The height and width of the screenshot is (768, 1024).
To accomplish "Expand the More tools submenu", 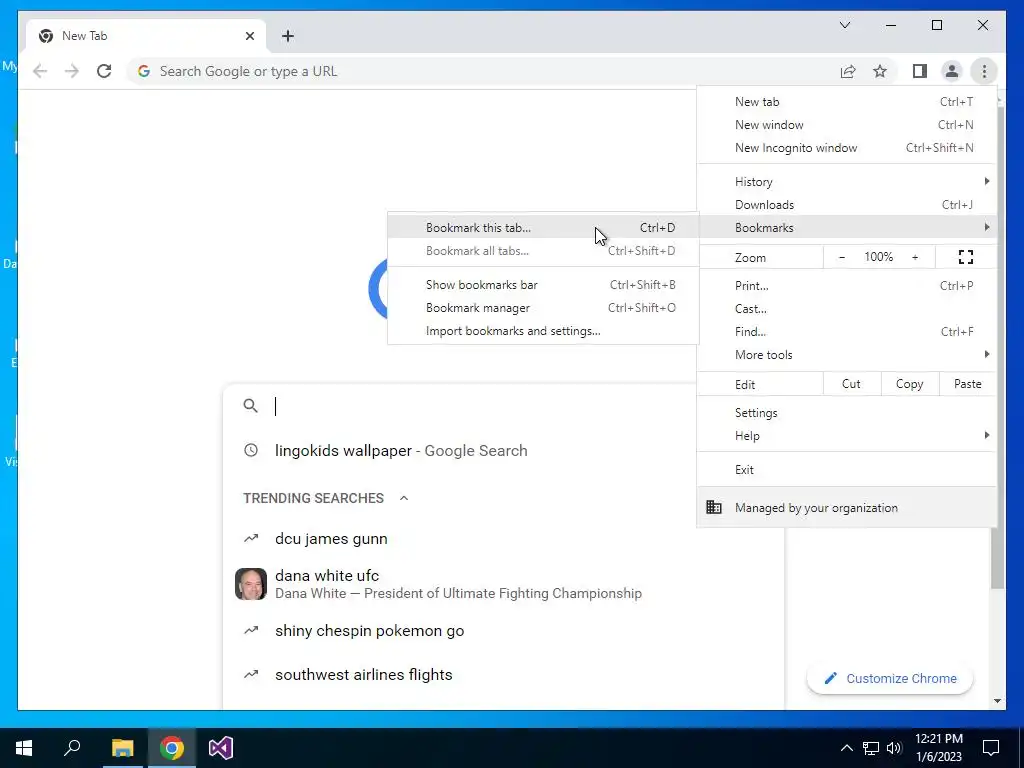I will point(847,355).
